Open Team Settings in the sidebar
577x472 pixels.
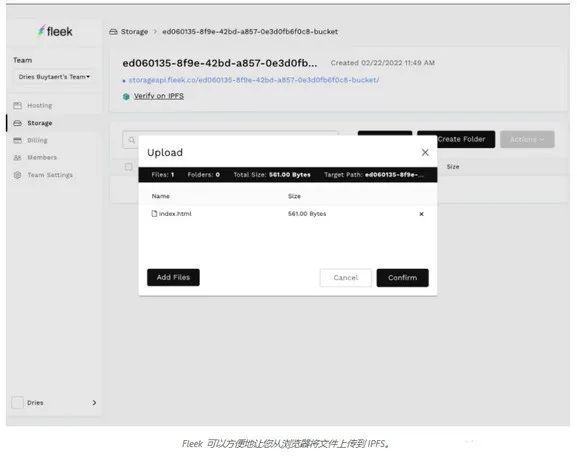(x=50, y=175)
